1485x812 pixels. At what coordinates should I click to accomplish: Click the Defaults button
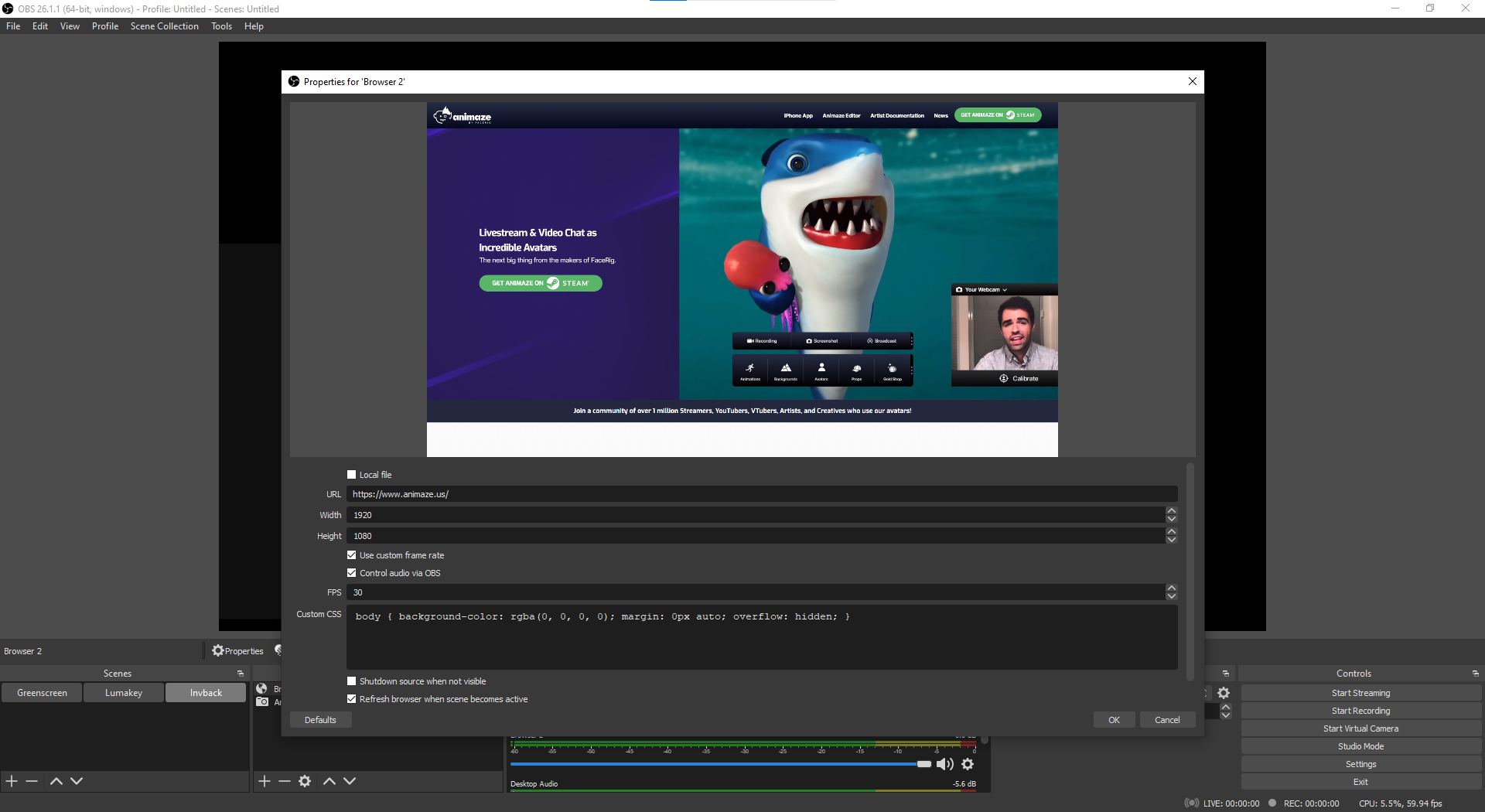coord(320,720)
